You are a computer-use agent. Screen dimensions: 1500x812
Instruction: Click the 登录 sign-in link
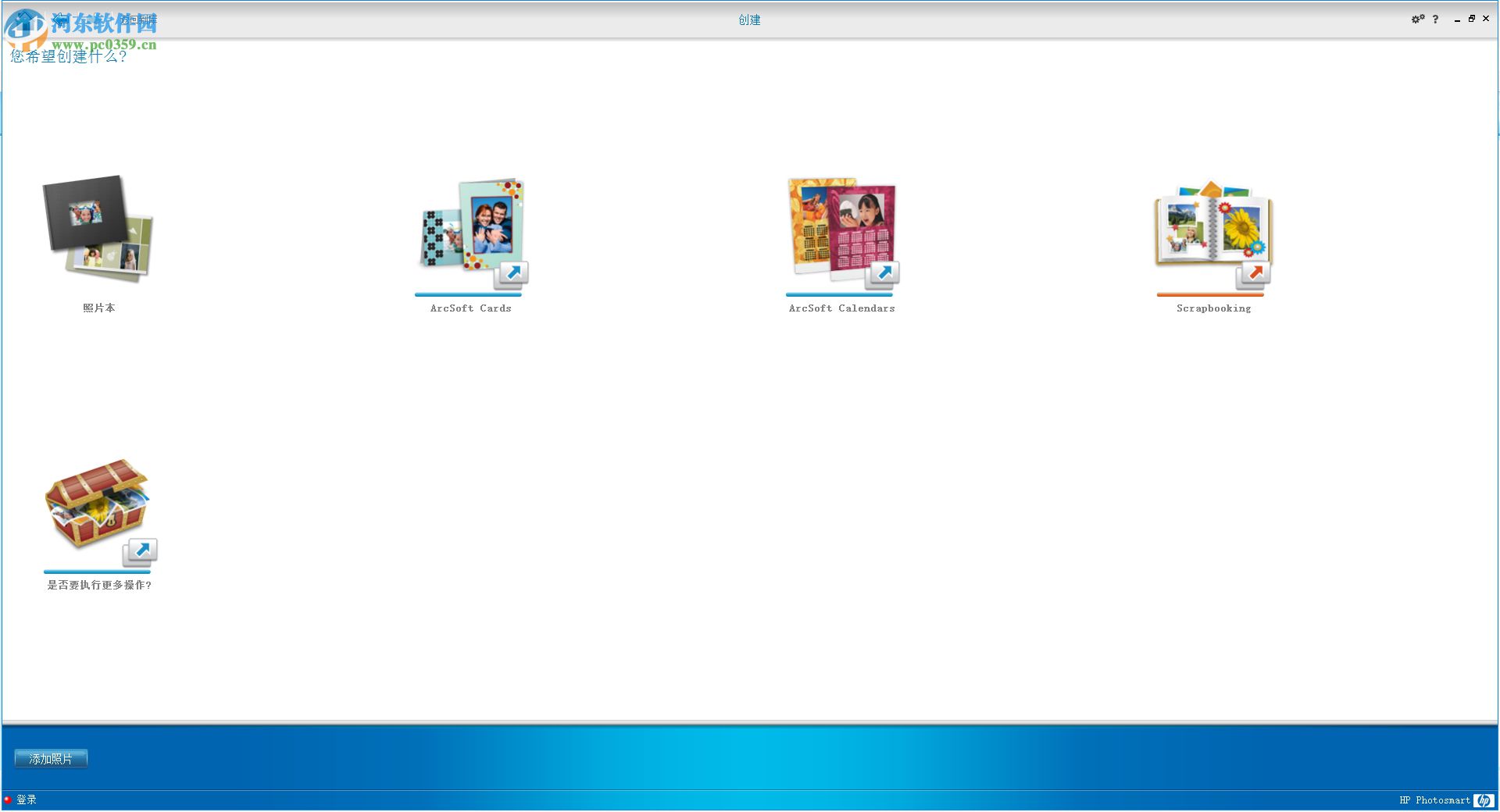[x=27, y=800]
